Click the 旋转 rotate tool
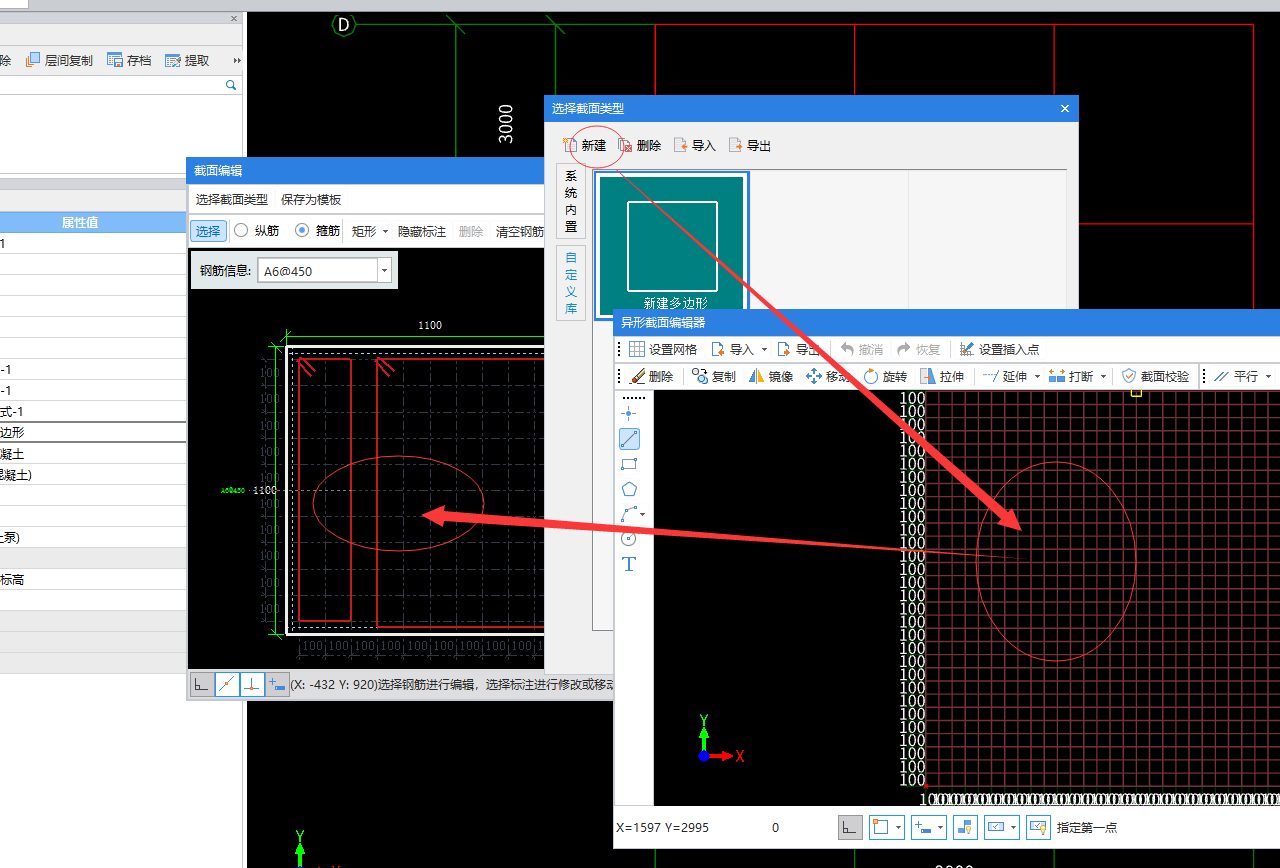Image resolution: width=1280 pixels, height=868 pixels. tap(884, 376)
